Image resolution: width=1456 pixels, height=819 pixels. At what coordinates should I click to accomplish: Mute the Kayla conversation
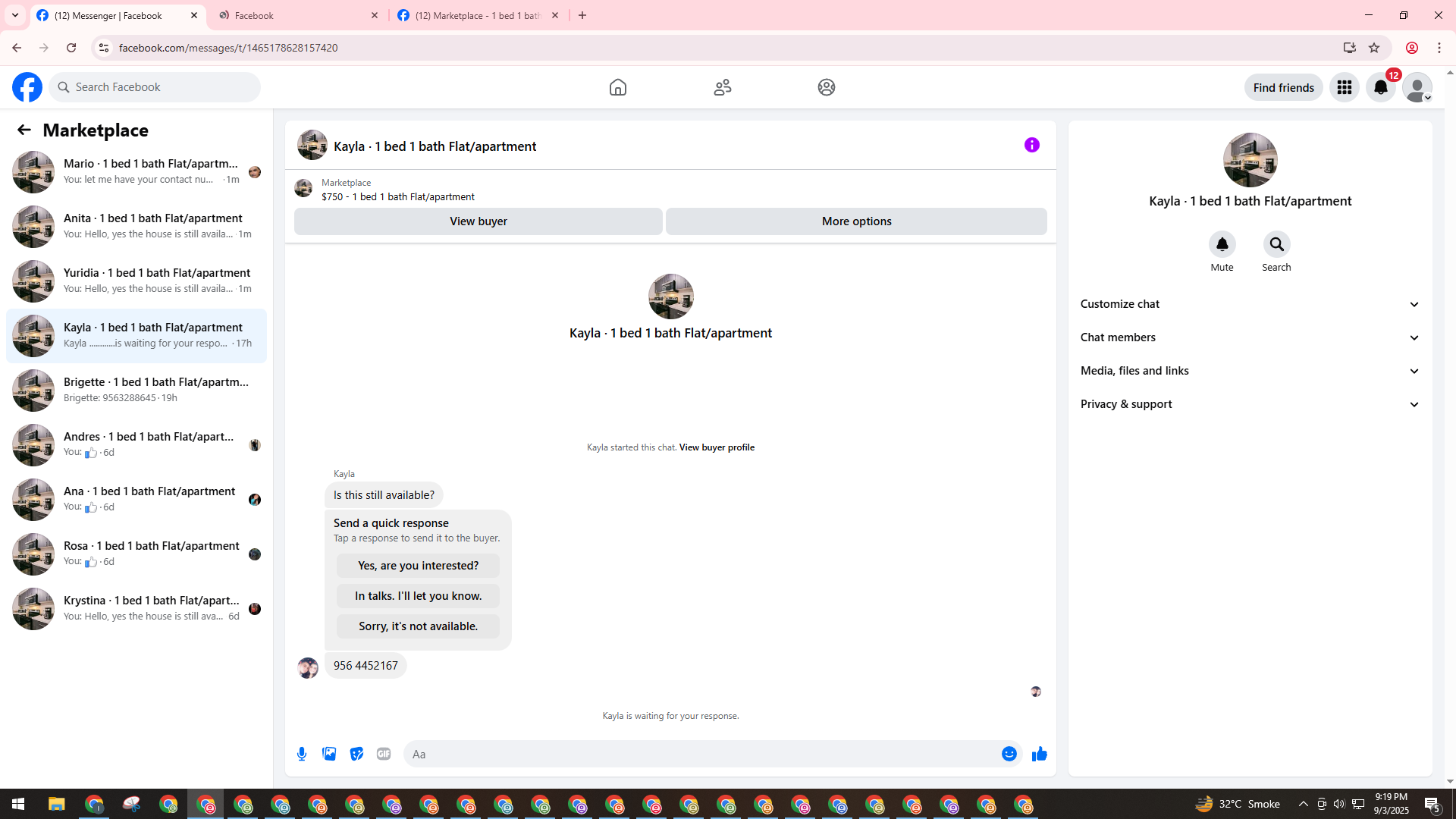tap(1222, 244)
